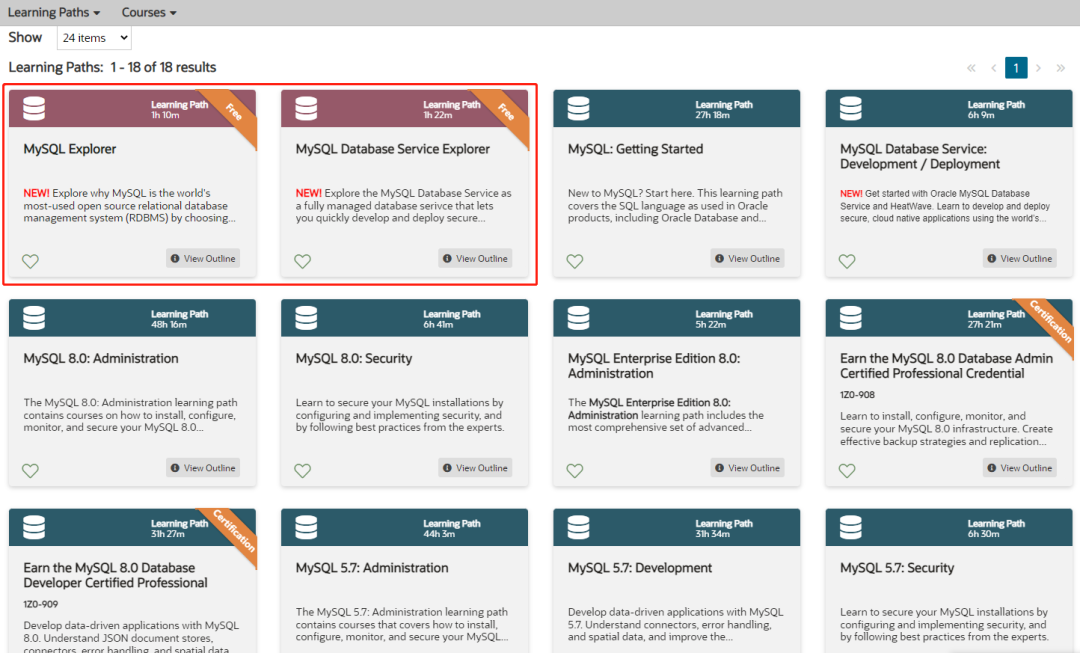Viewport: 1080px width, 653px height.
Task: View Outline for Database Admin Certified Professional Credential
Action: (x=1019, y=468)
